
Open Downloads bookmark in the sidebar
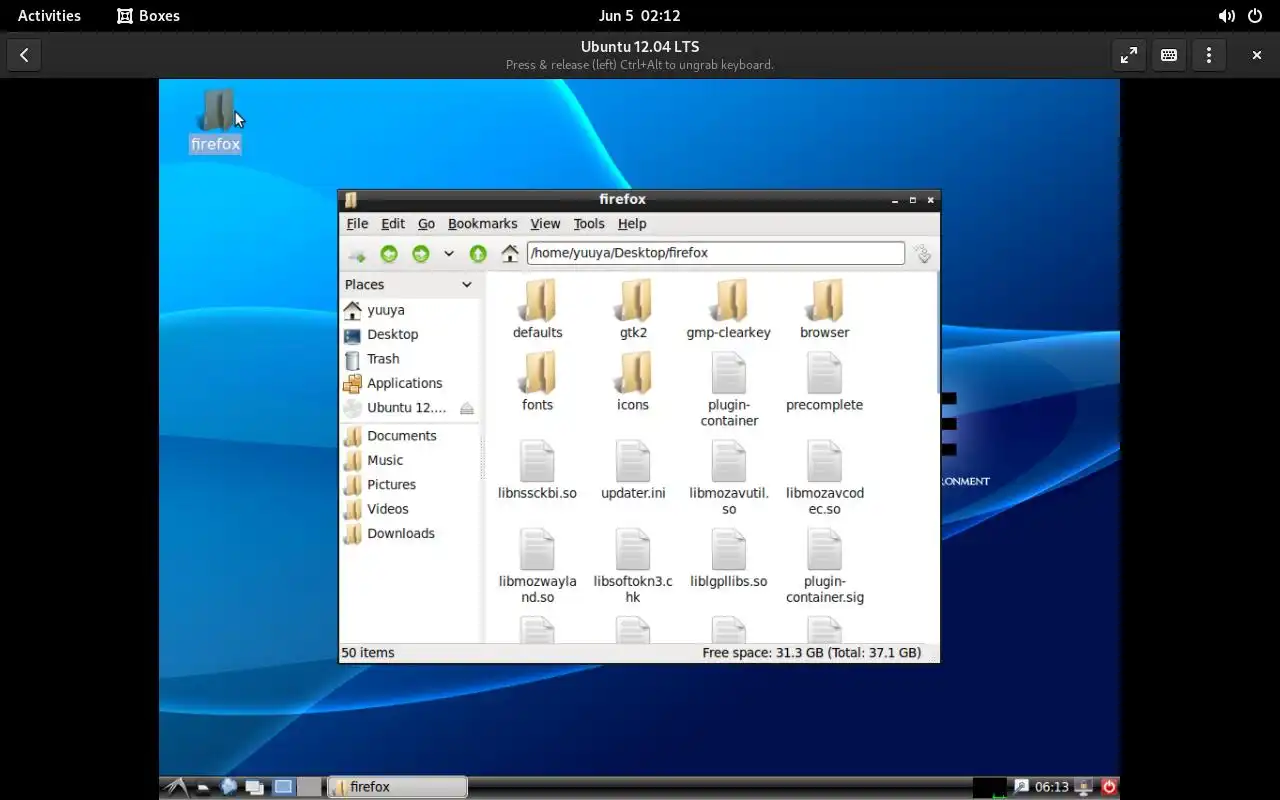[x=410, y=534]
